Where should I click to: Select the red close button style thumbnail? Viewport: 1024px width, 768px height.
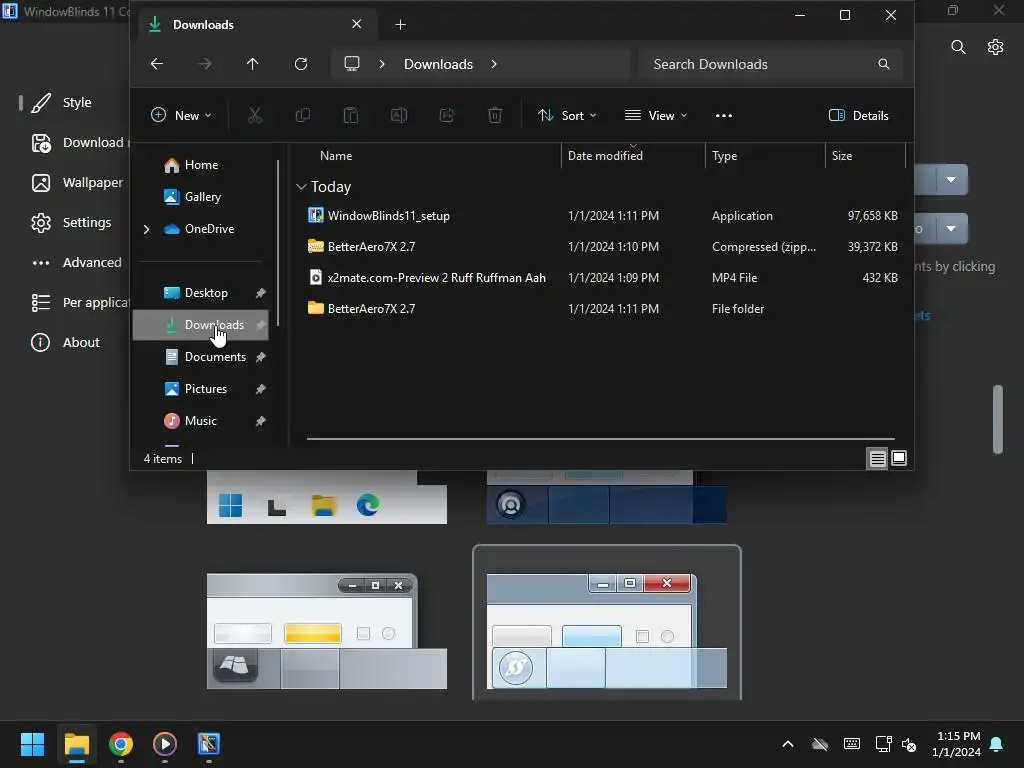click(607, 623)
